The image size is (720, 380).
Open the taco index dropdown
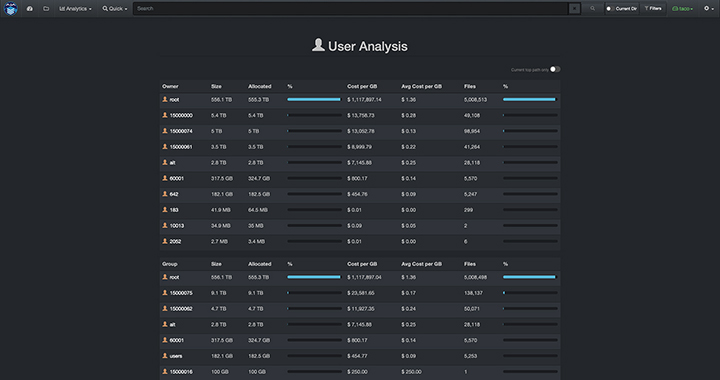click(682, 8)
